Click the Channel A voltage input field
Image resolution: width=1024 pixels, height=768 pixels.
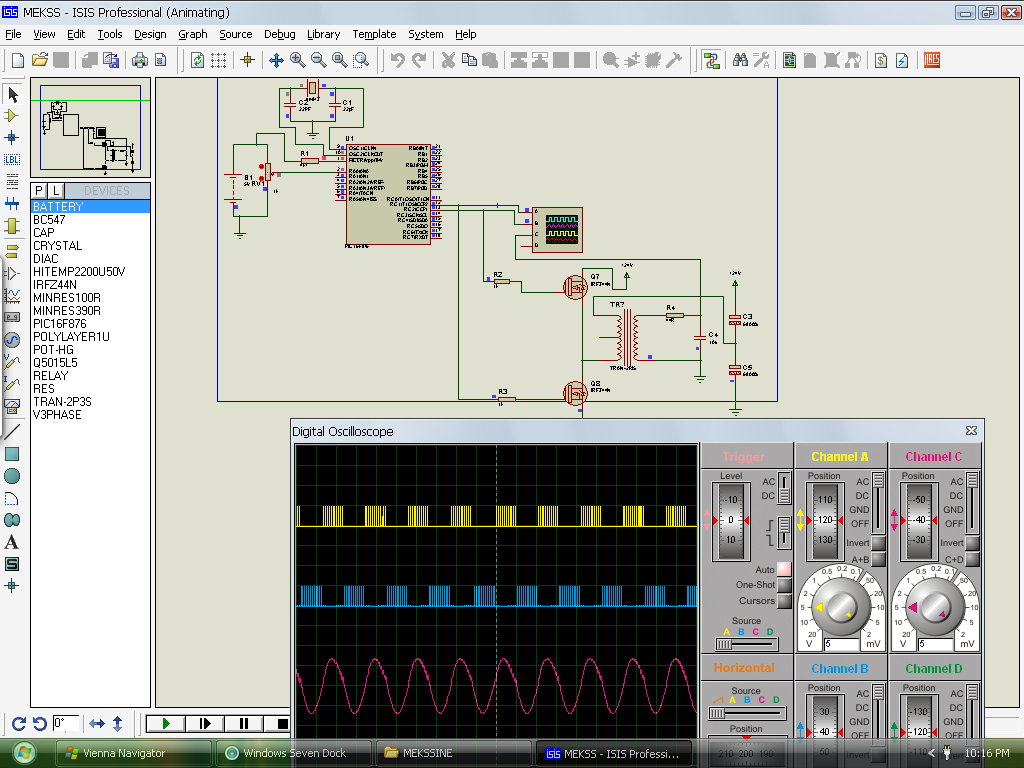(x=841, y=644)
